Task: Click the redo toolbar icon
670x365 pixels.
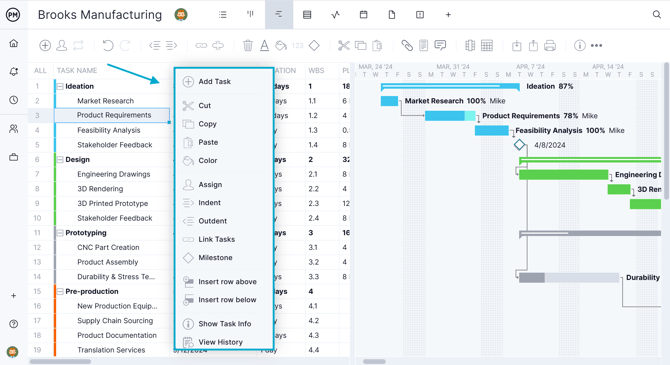Action: click(x=125, y=45)
